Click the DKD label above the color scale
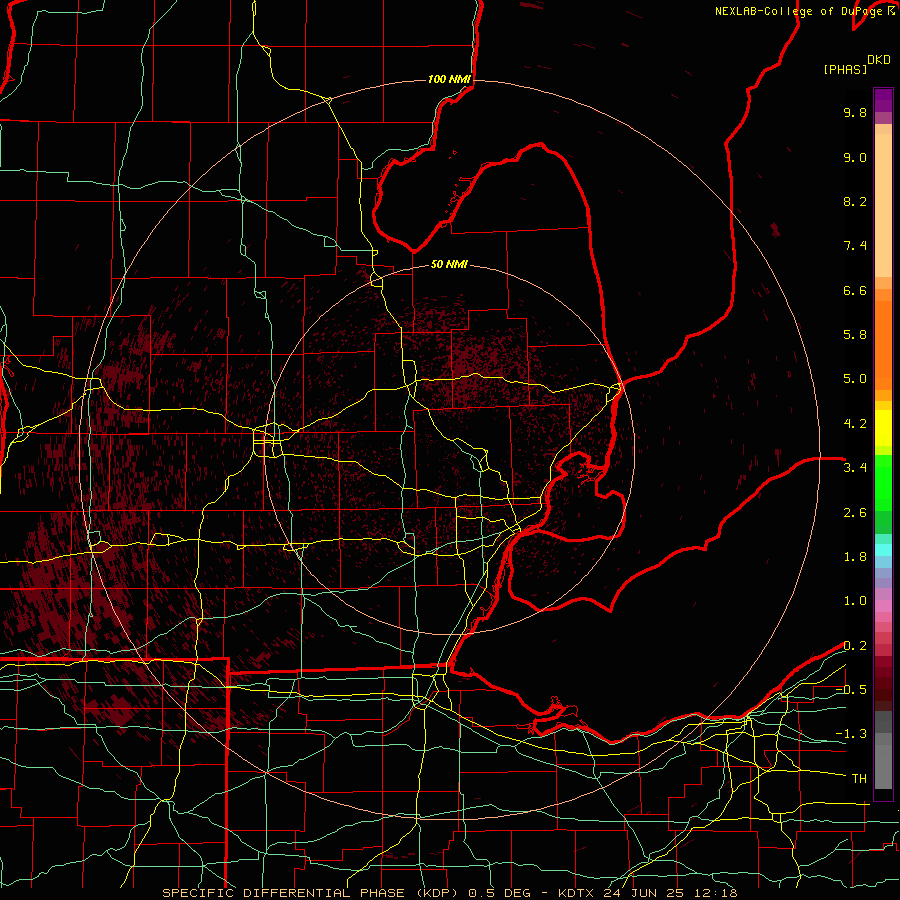Screen dimensions: 900x900 pyautogui.click(x=878, y=60)
